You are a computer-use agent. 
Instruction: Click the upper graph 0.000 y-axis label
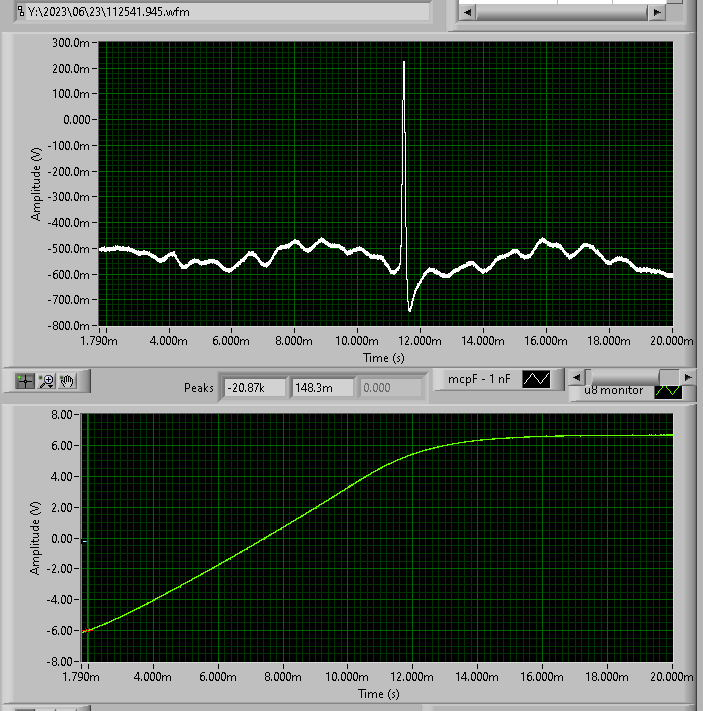(77, 120)
